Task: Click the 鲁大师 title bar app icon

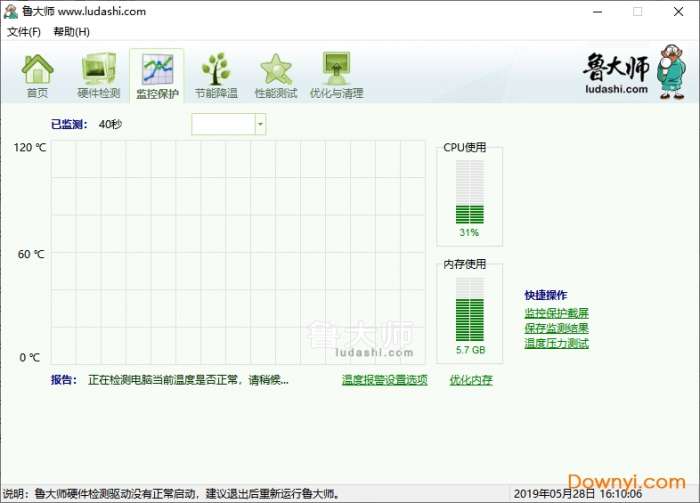Action: tap(10, 11)
